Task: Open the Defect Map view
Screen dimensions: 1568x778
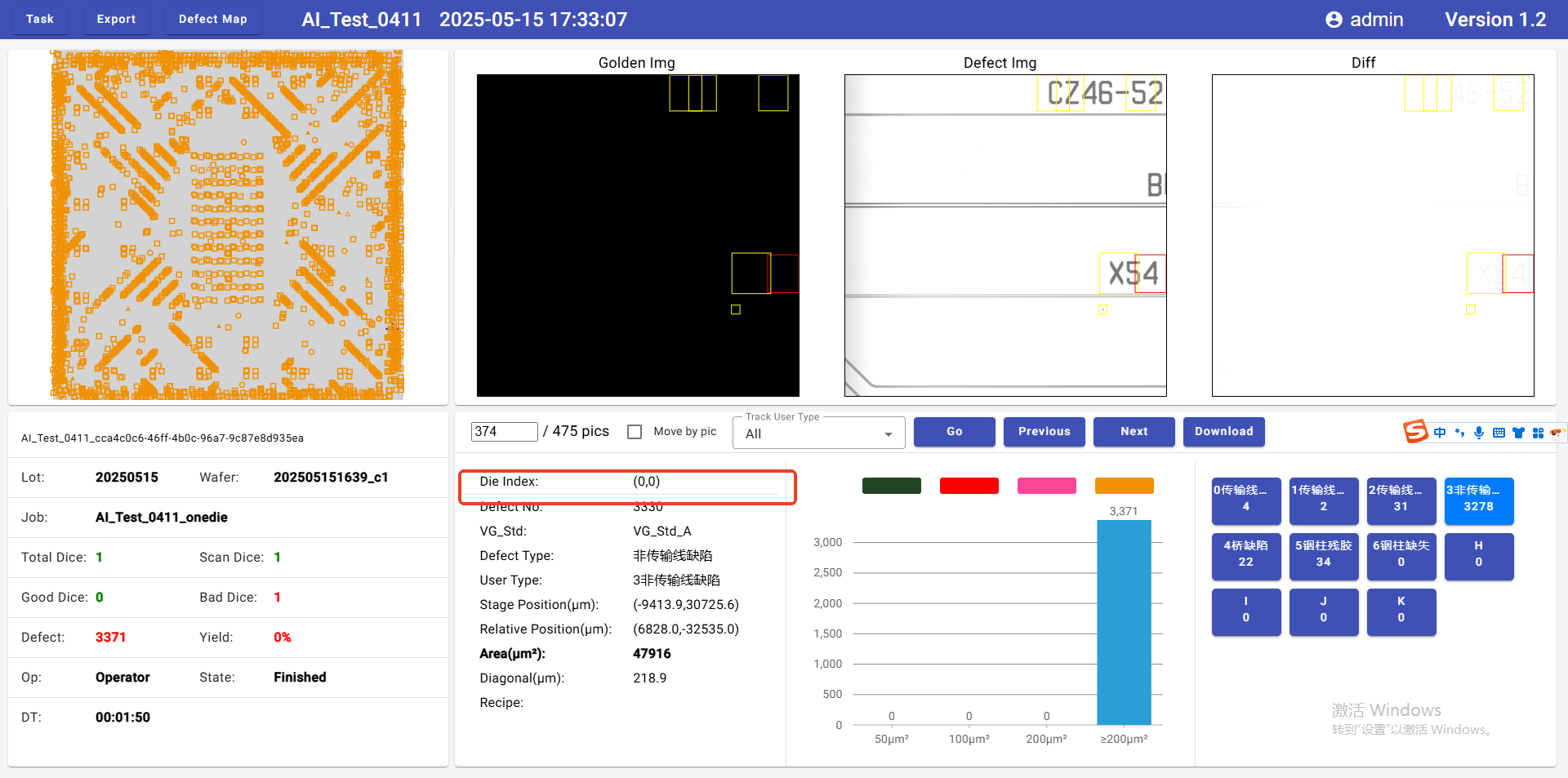Action: (x=212, y=19)
